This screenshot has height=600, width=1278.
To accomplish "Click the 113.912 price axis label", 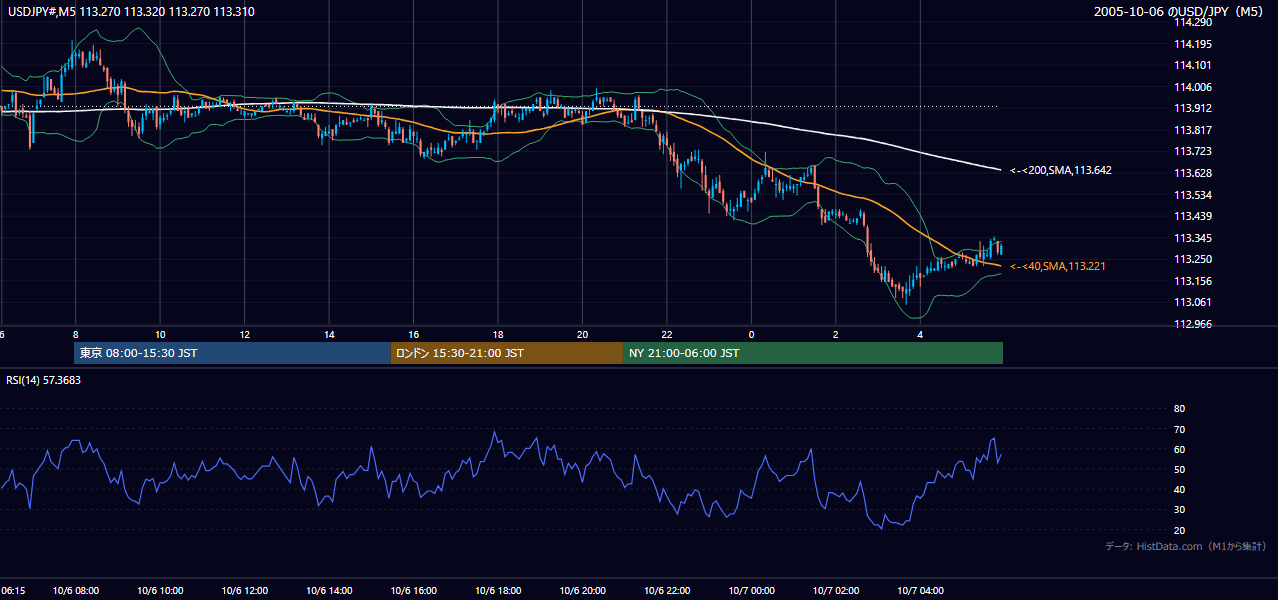I will click(1192, 108).
